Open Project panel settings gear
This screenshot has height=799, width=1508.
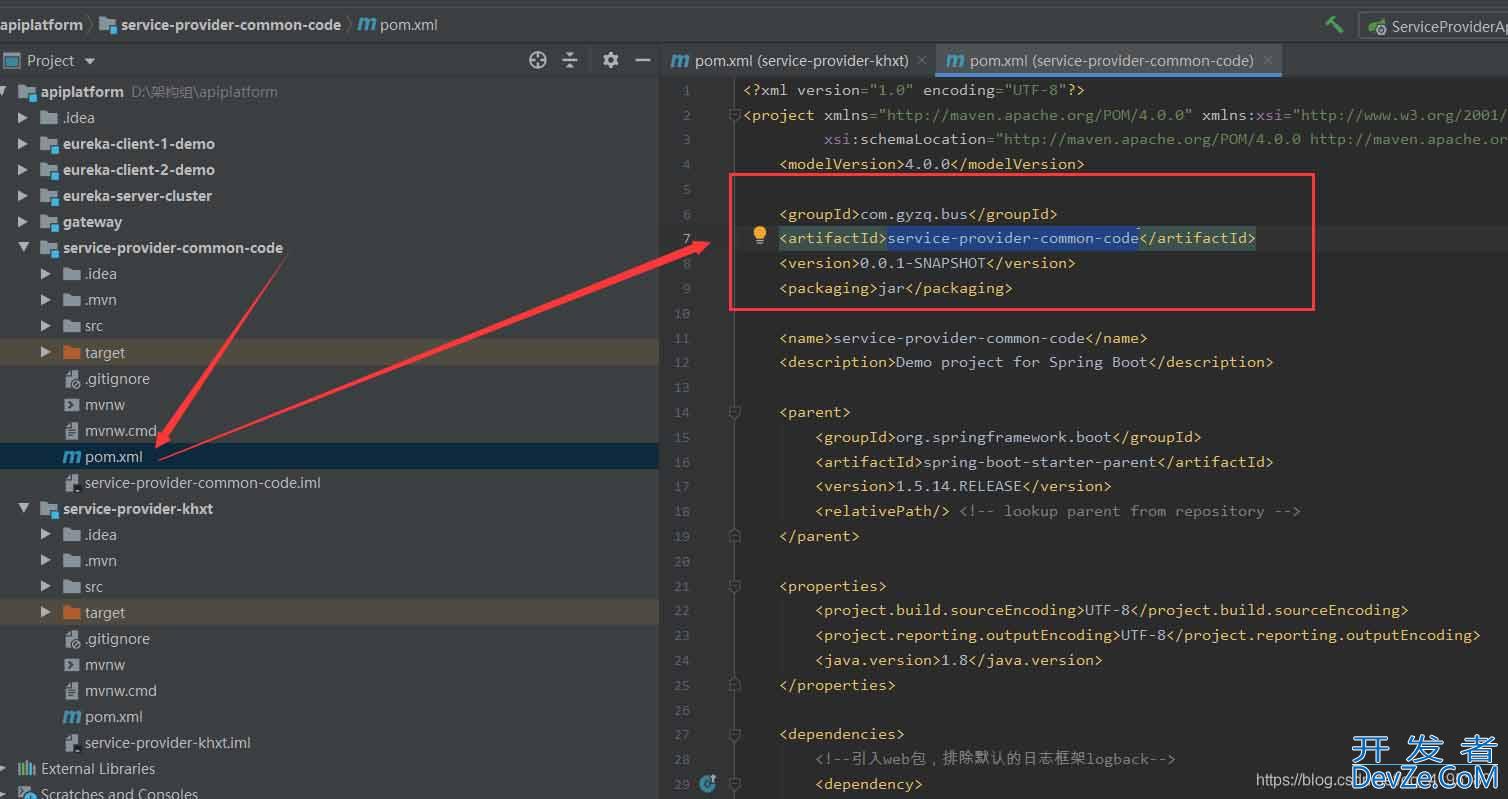point(610,61)
